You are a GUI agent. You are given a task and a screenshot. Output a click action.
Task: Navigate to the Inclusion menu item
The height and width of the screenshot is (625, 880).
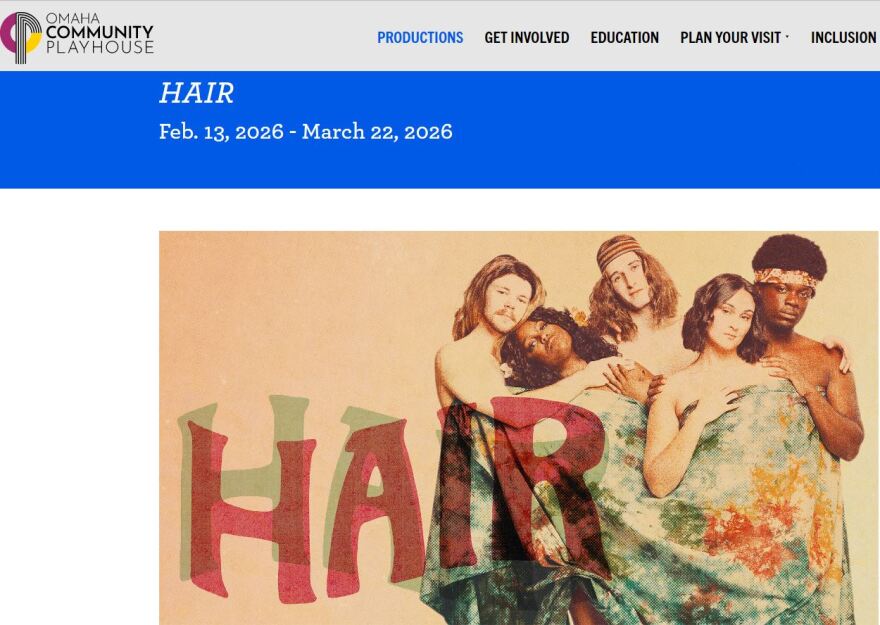[844, 38]
